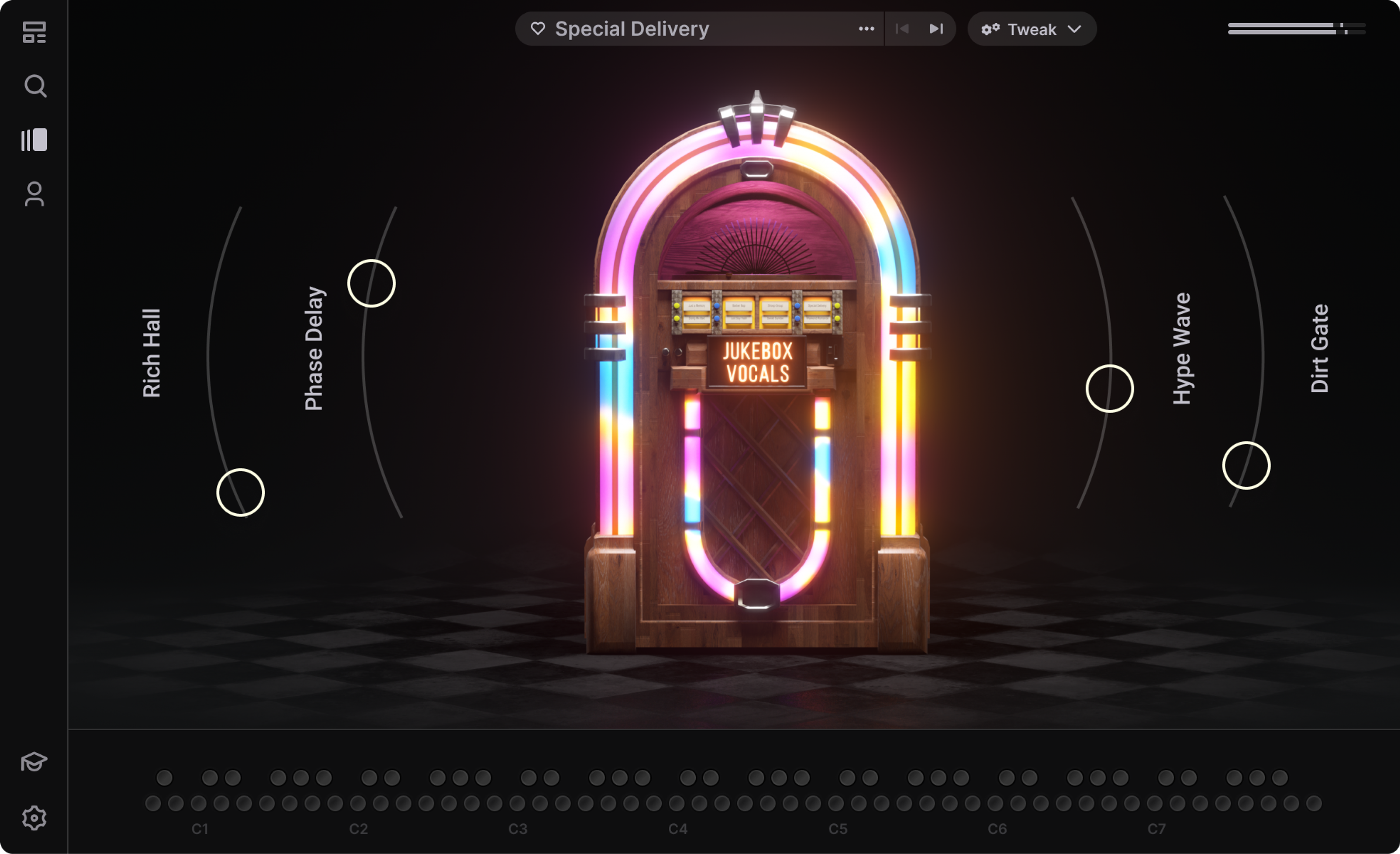Click the Dirt Gate macro handle

click(x=1246, y=466)
